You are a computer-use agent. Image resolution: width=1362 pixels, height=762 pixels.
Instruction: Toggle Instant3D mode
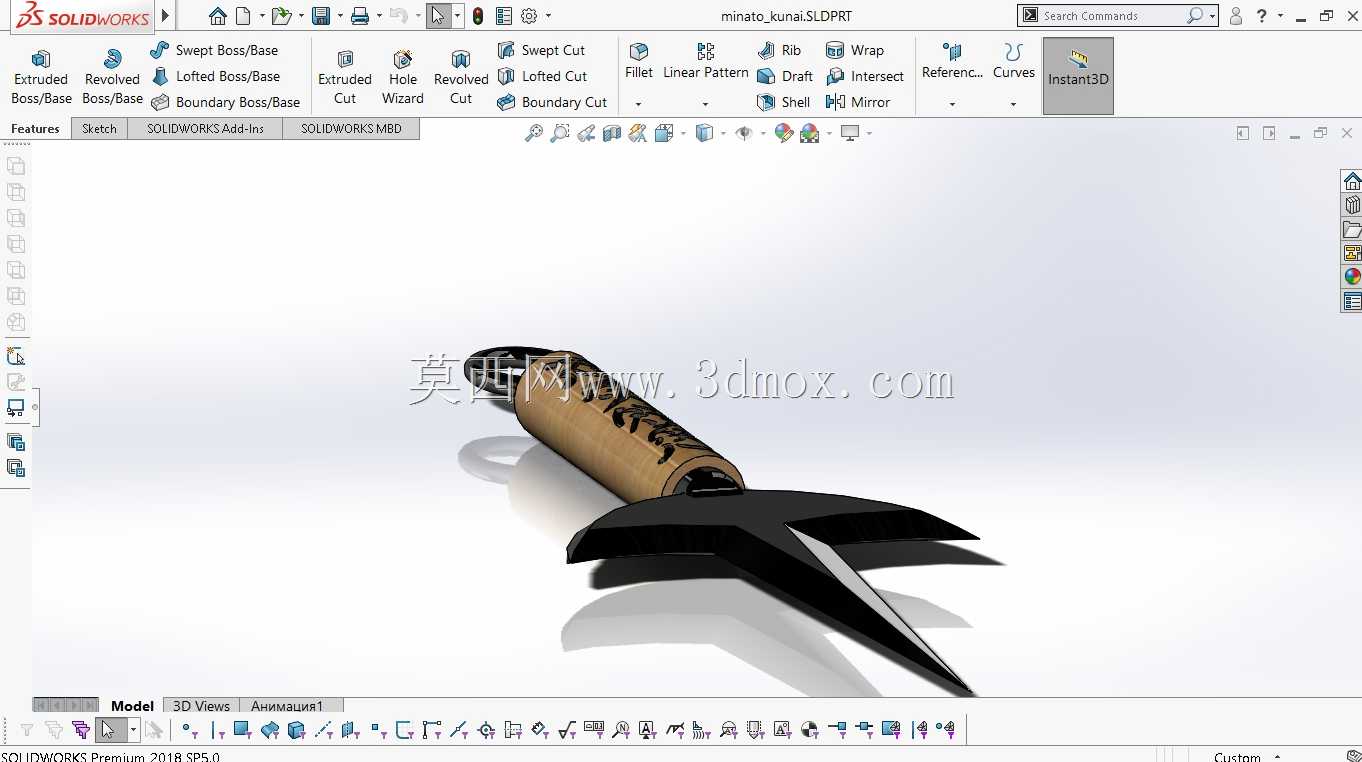tap(1078, 76)
